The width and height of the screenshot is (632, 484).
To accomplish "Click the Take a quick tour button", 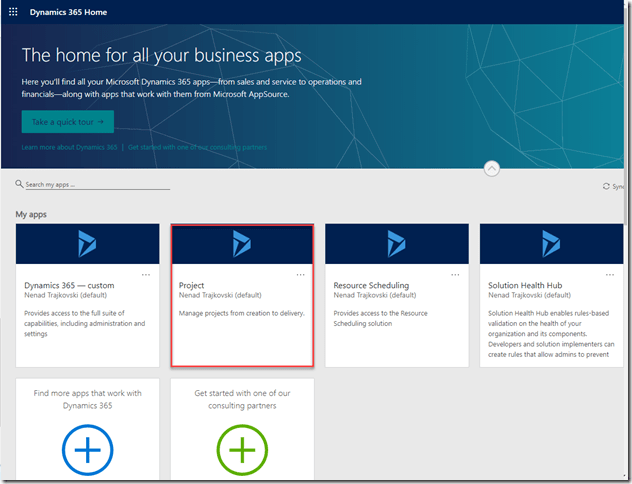I will [67, 122].
